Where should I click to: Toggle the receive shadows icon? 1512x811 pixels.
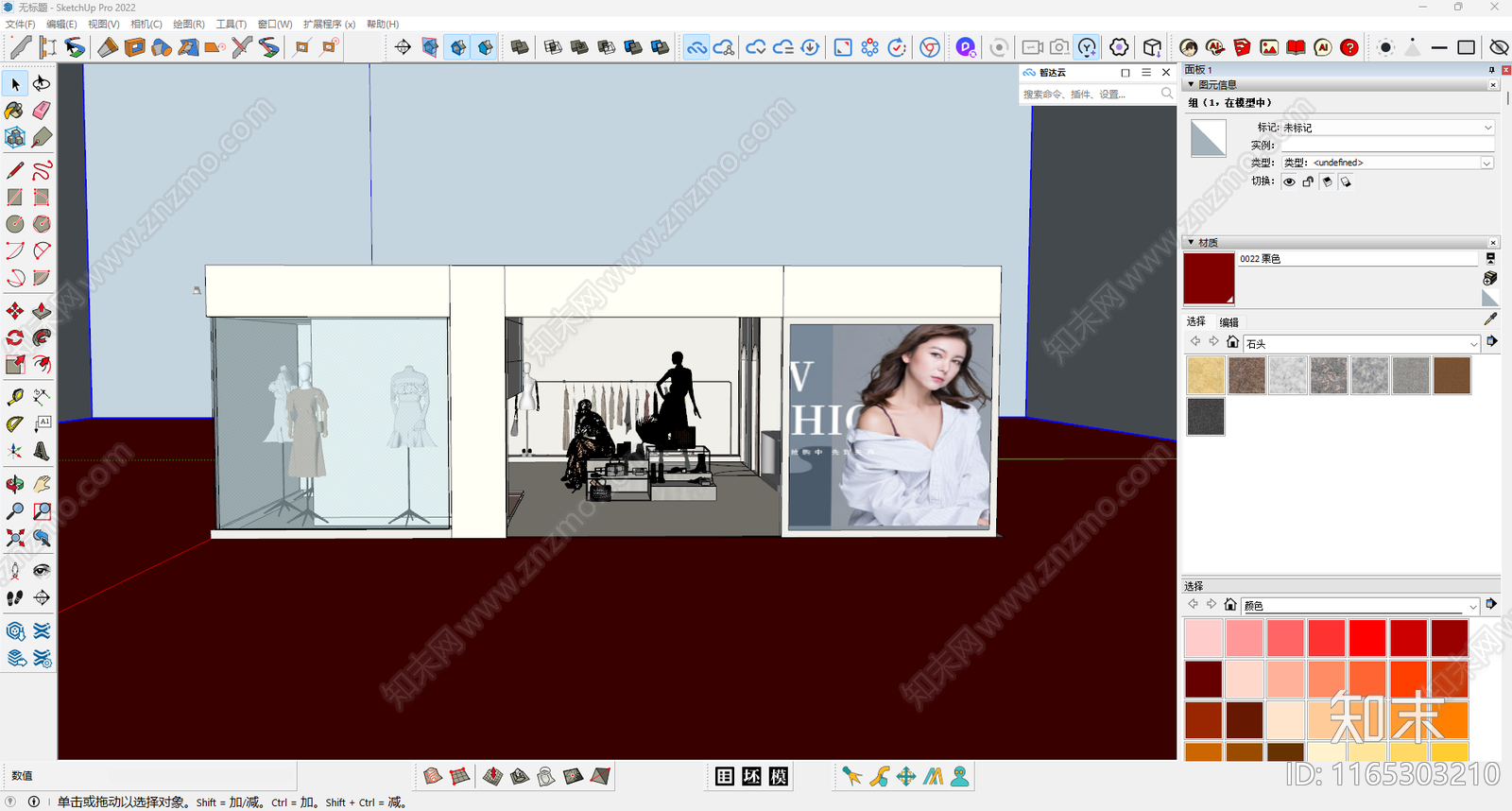[1327, 181]
